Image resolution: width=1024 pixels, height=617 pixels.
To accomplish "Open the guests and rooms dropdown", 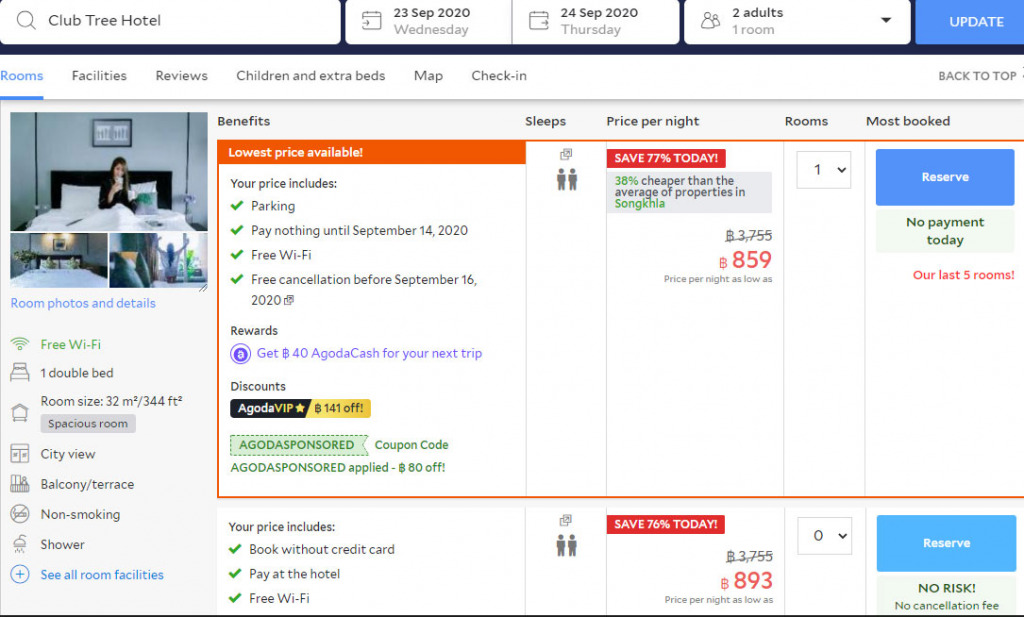I will click(885, 21).
